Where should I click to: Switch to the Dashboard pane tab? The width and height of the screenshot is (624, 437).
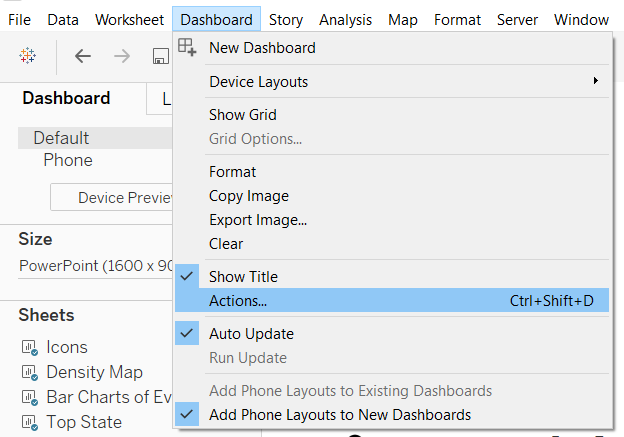[x=66, y=98]
